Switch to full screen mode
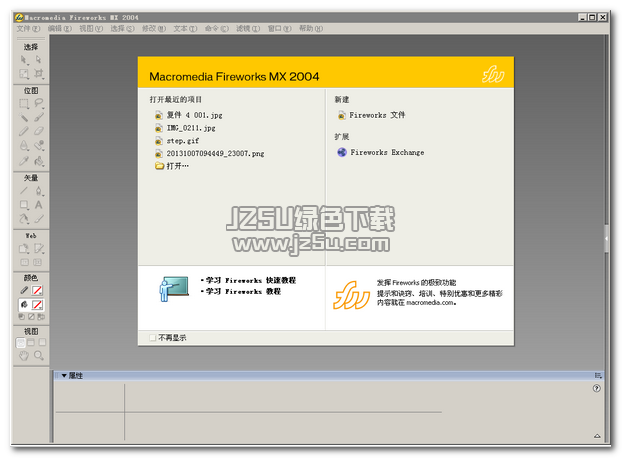622x458 pixels. (42, 342)
